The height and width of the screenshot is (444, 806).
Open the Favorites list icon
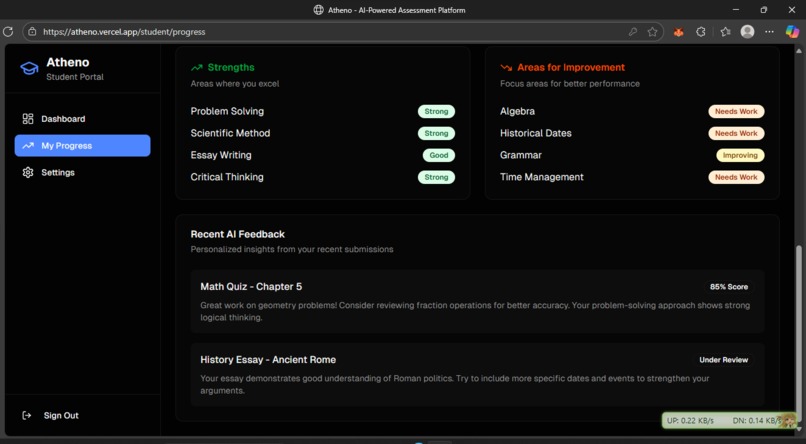tap(725, 31)
